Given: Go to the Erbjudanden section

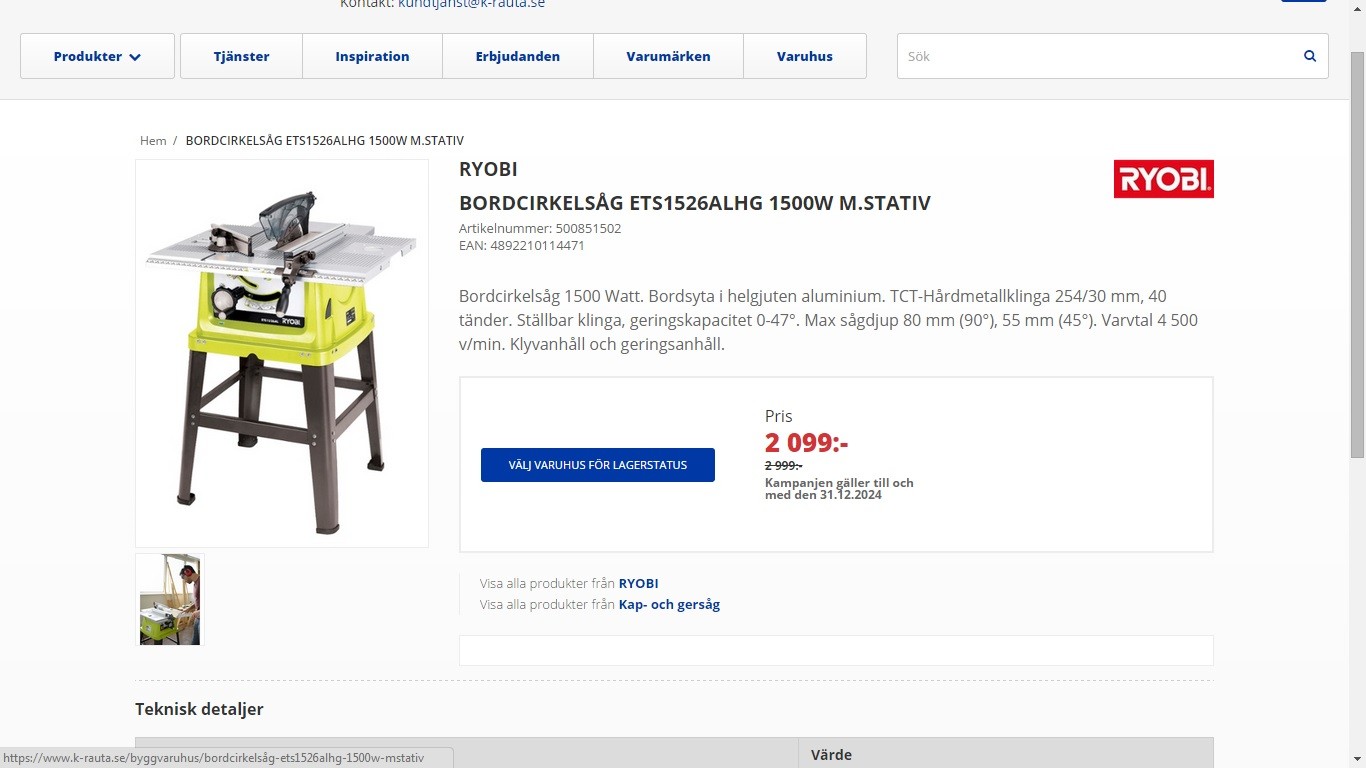Looking at the screenshot, I should (x=518, y=56).
